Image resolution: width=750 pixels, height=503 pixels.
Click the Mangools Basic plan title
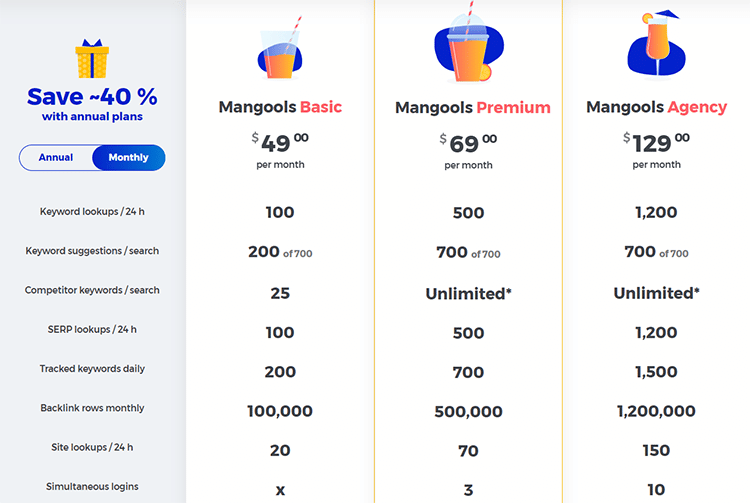tap(280, 107)
